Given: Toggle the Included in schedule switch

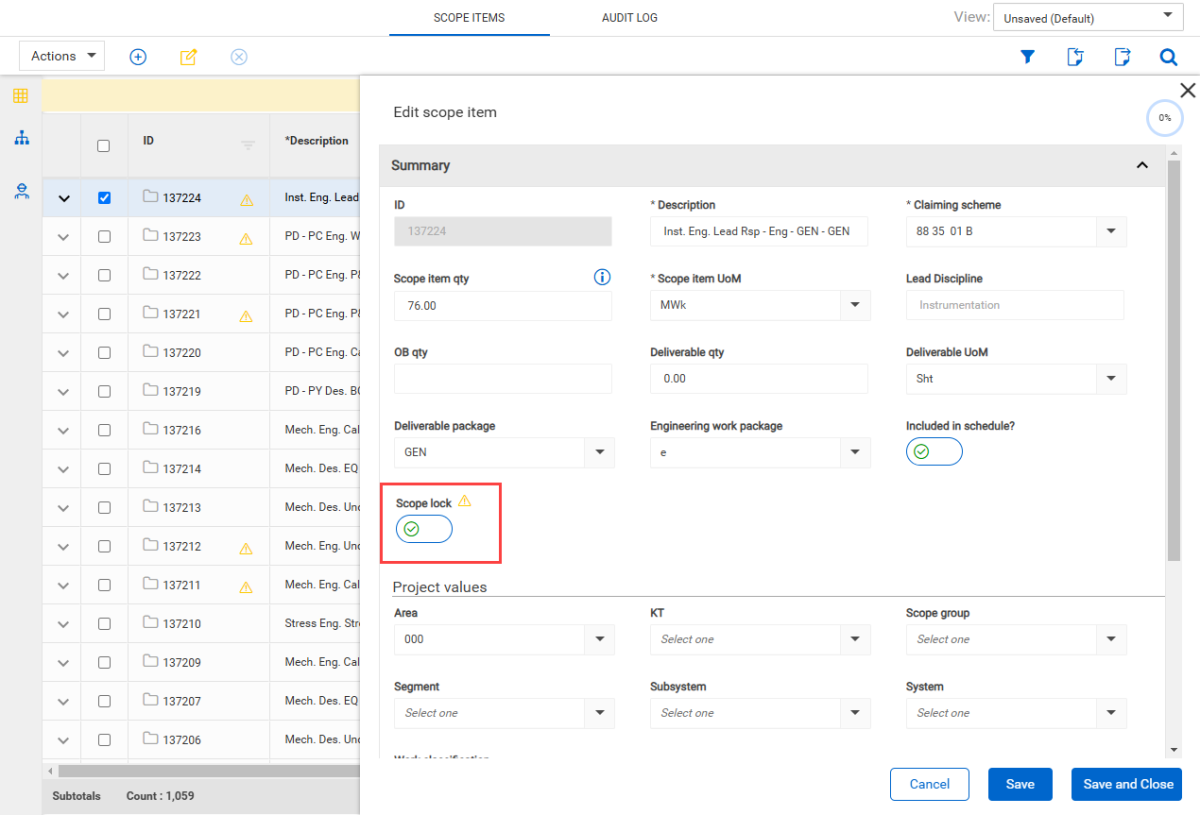Looking at the screenshot, I should [934, 452].
